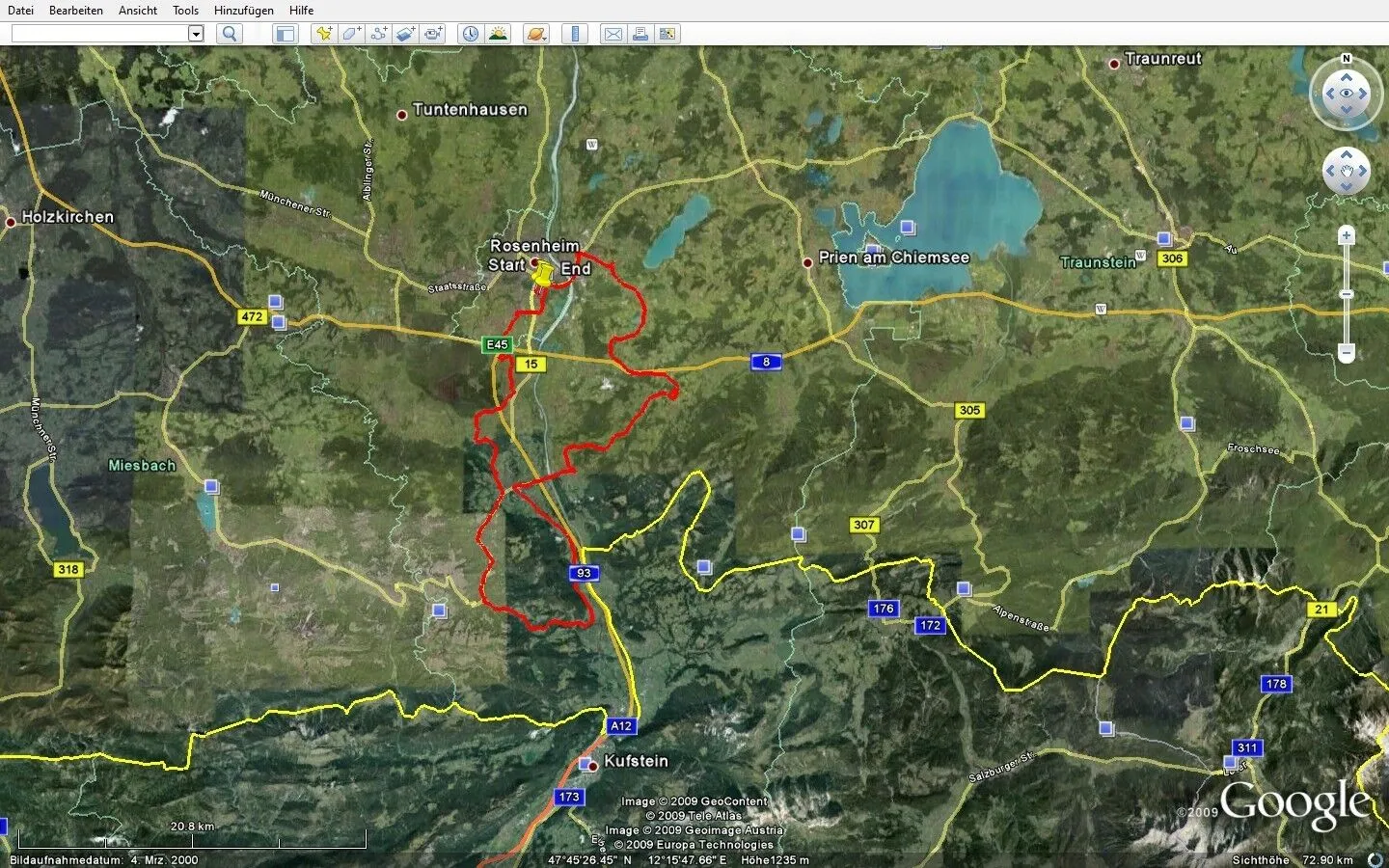Open the Hinzufügen menu
Image resolution: width=1389 pixels, height=868 pixels.
(243, 11)
